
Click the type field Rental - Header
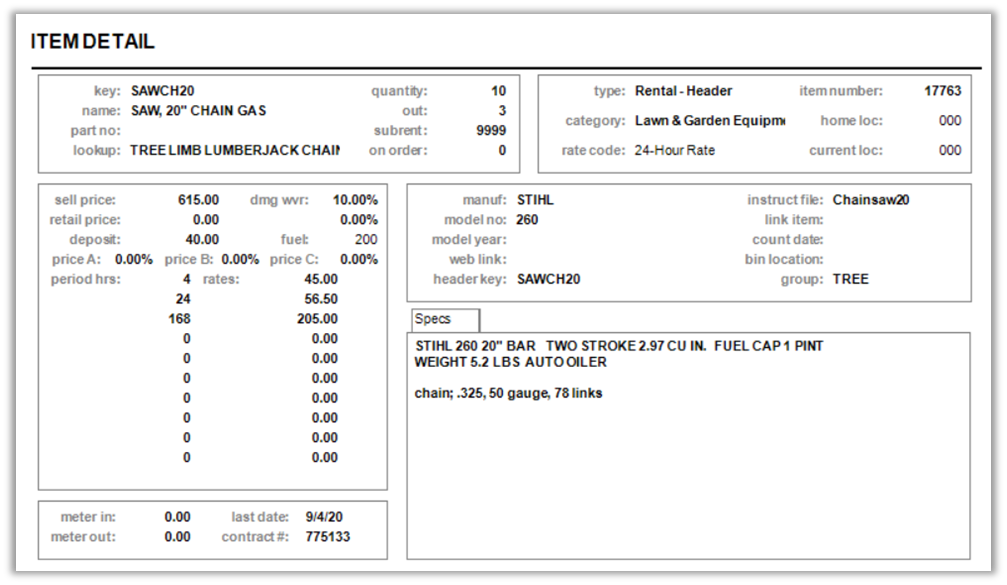click(683, 91)
